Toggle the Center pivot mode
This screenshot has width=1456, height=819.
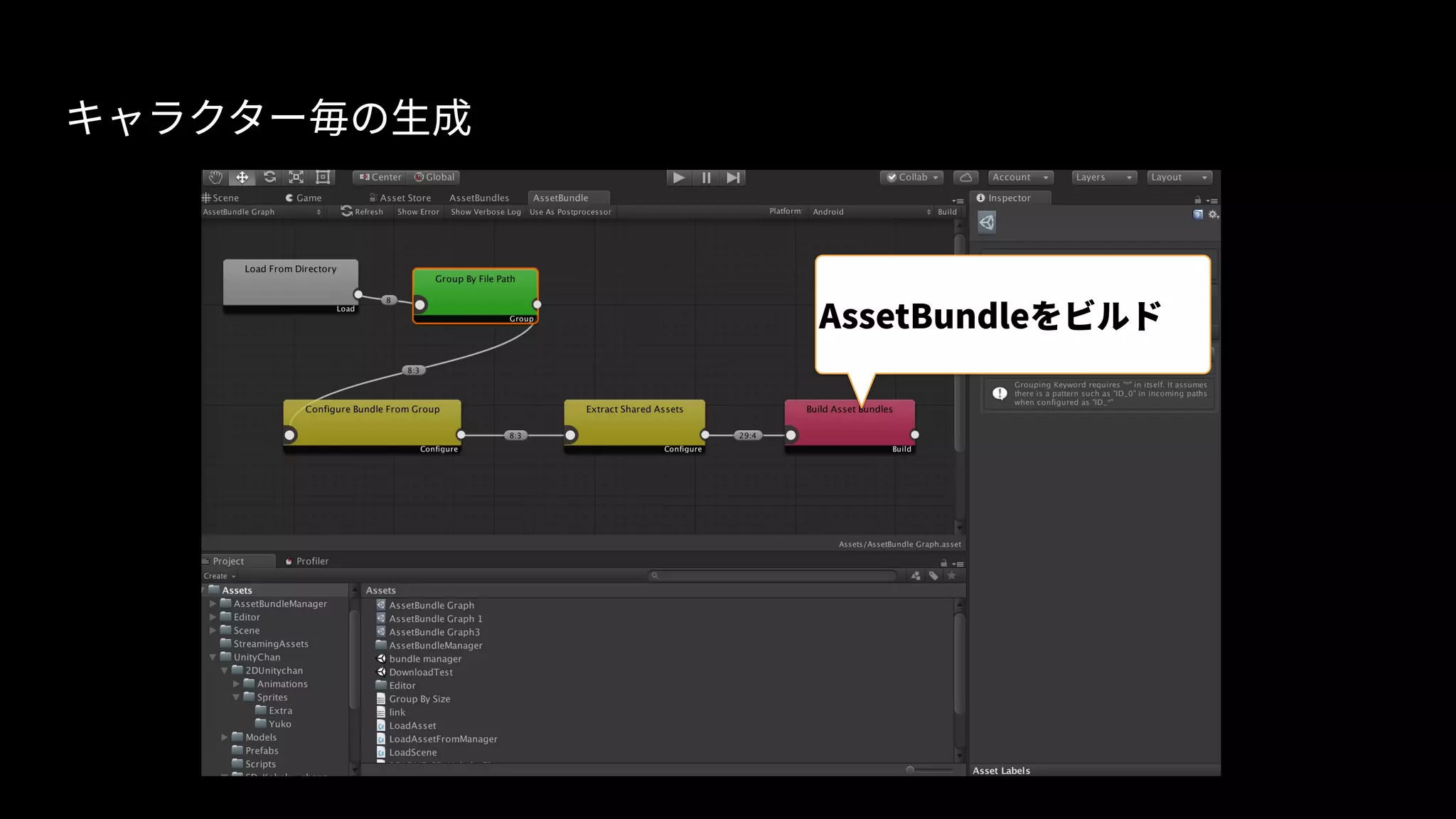tap(380, 177)
